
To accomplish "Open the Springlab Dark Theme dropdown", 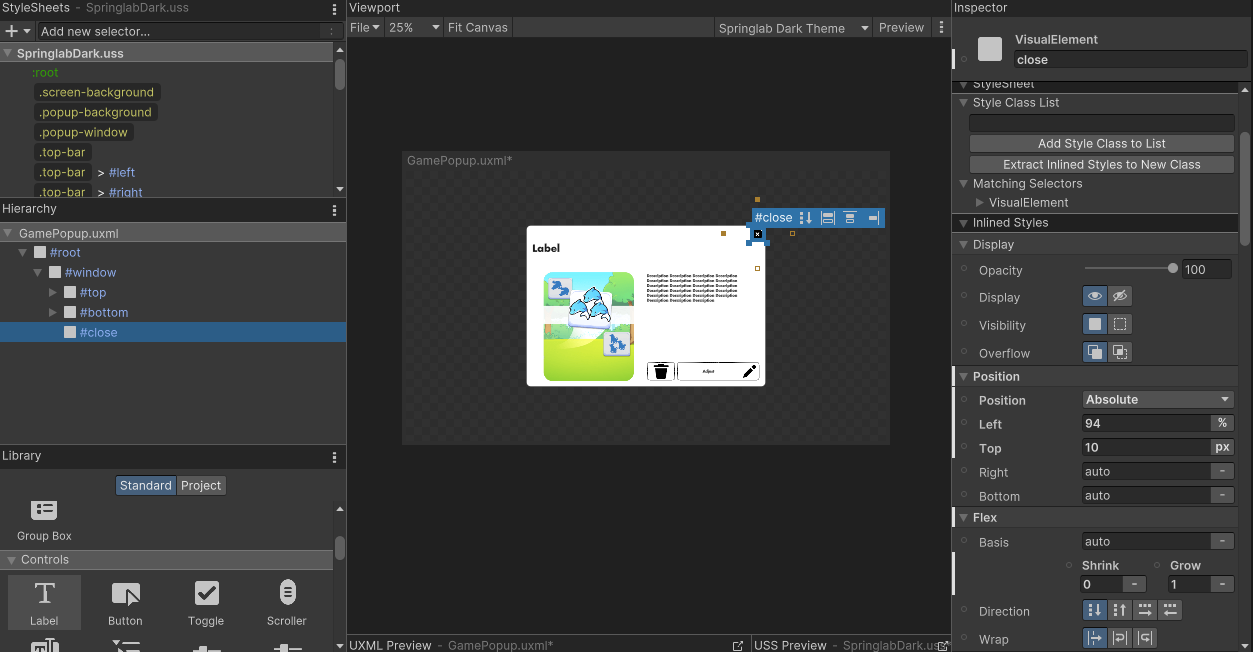I will pos(793,27).
